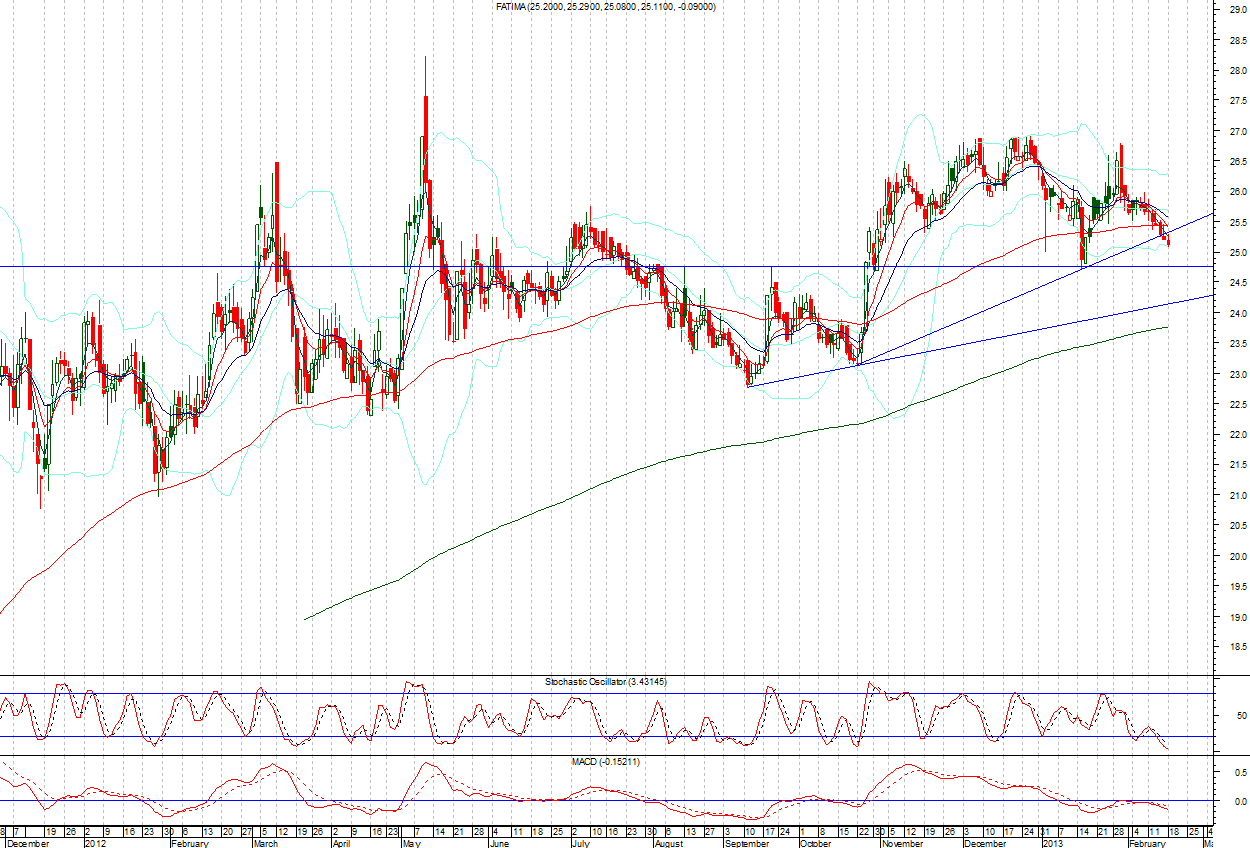Screen dimensions: 1250x848
Task: Click the FATIMA chart title text
Action: pyautogui.click(x=605, y=7)
